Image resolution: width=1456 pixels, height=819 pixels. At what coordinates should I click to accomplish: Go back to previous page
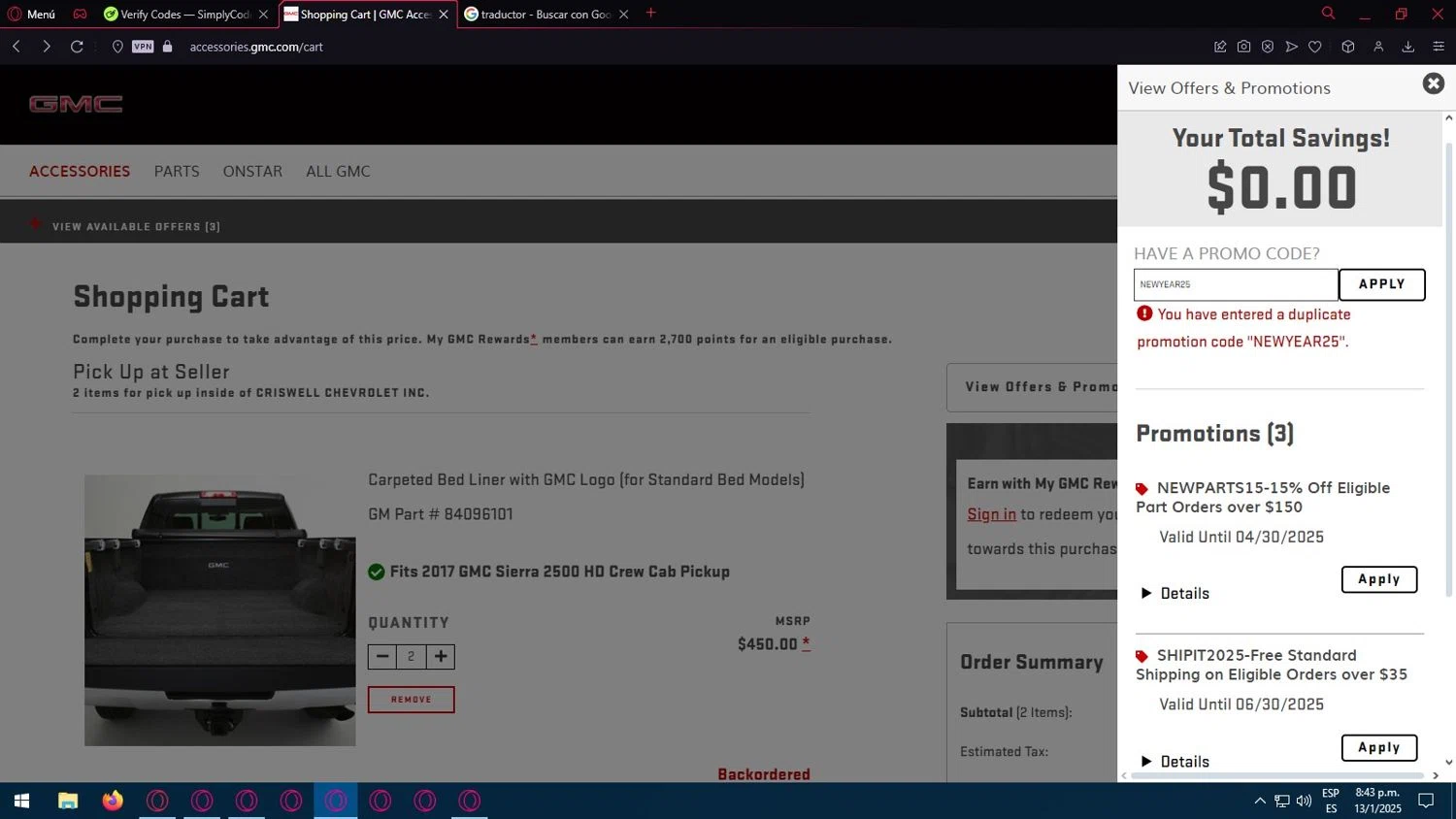(17, 47)
